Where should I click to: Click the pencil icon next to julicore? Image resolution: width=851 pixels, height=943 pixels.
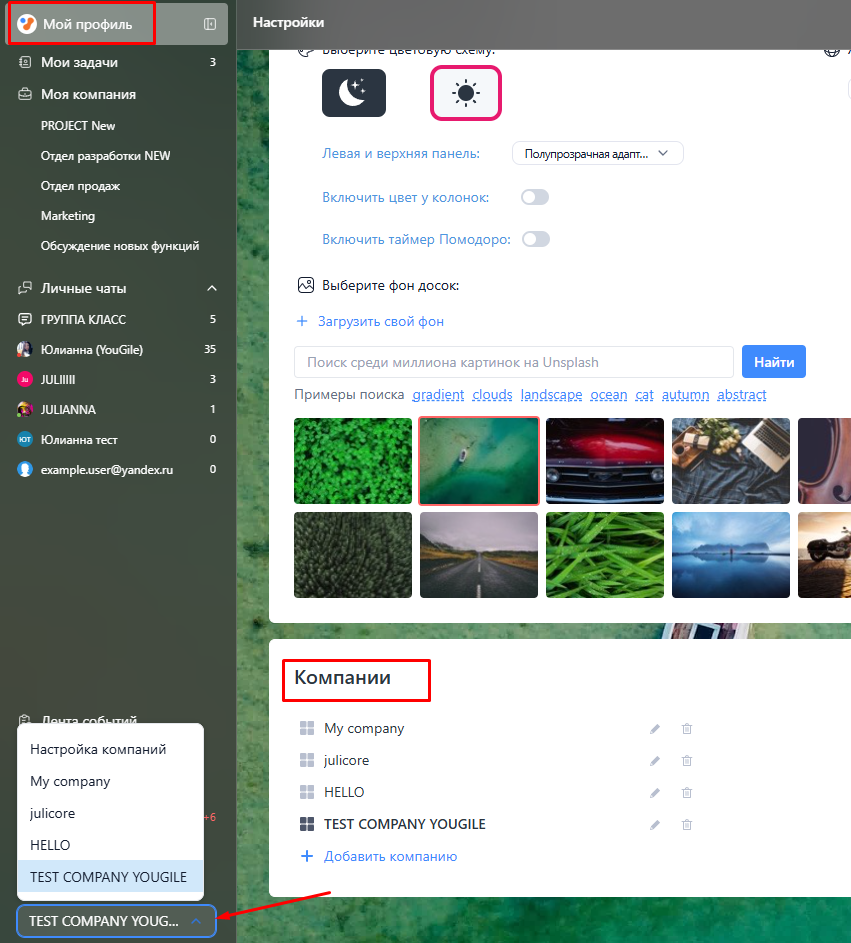(655, 761)
